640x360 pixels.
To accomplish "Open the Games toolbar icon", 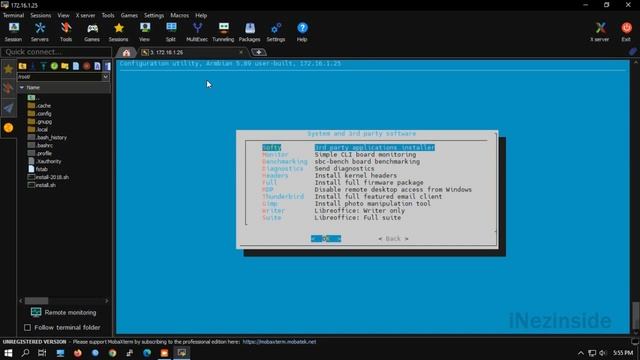I will 92,32.
